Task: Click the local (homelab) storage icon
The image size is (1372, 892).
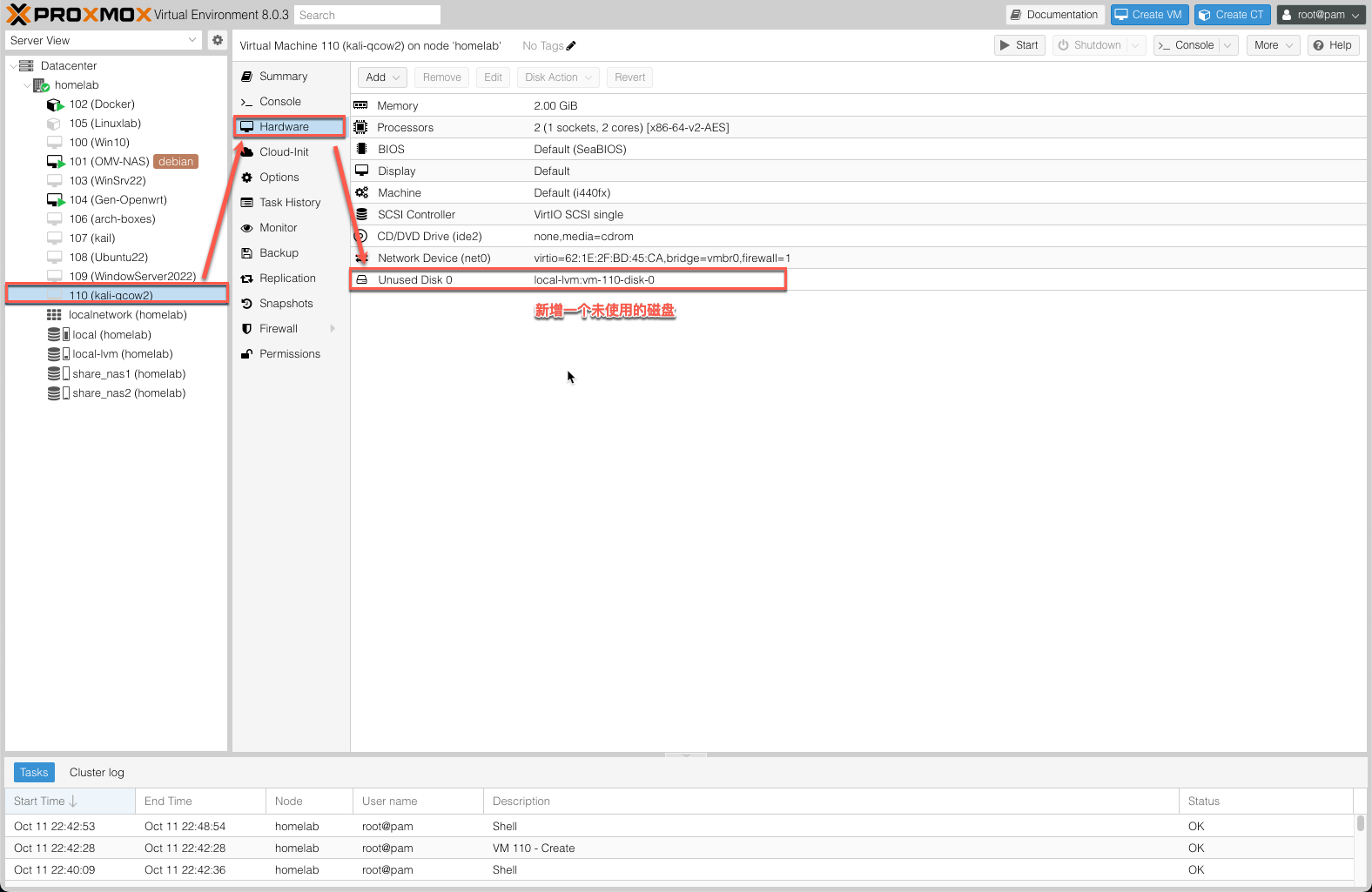Action: click(x=58, y=335)
